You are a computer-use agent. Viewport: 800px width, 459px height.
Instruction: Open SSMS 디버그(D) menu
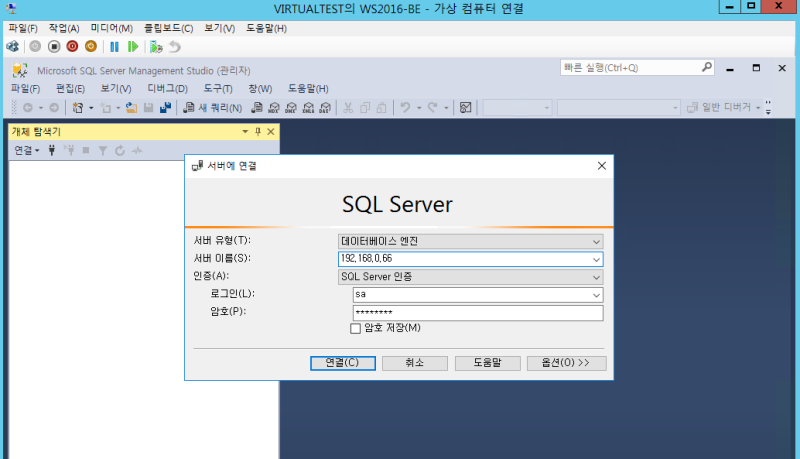167,89
